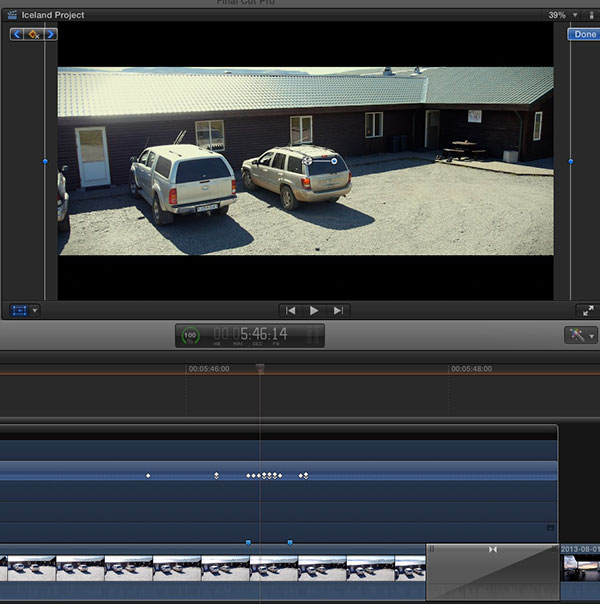This screenshot has height=604, width=600.
Task: Click the 00:05:46:00 ruler label
Action: click(x=209, y=369)
